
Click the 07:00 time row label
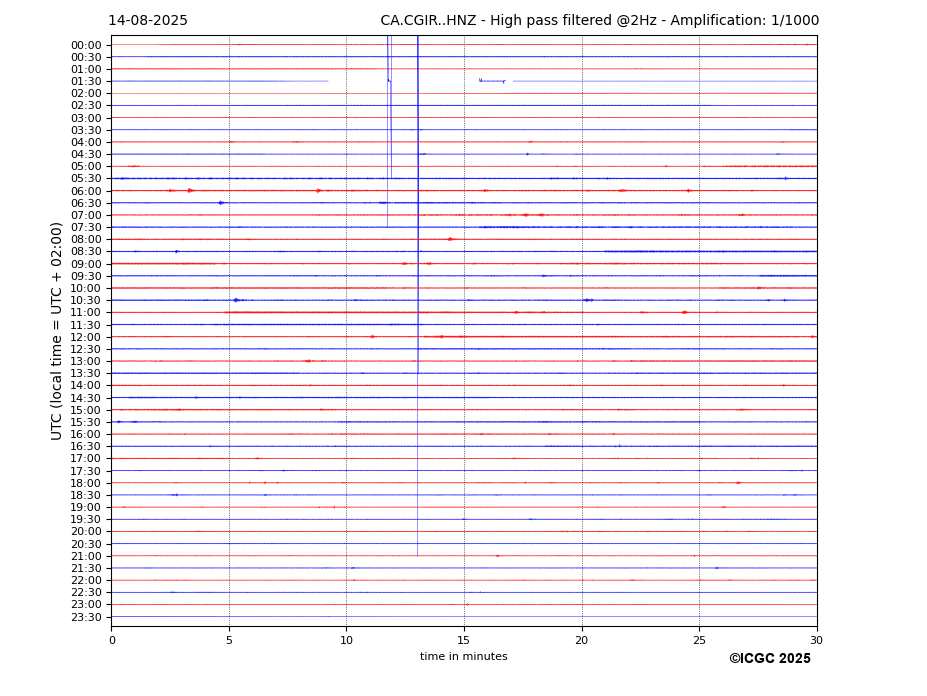click(86, 215)
